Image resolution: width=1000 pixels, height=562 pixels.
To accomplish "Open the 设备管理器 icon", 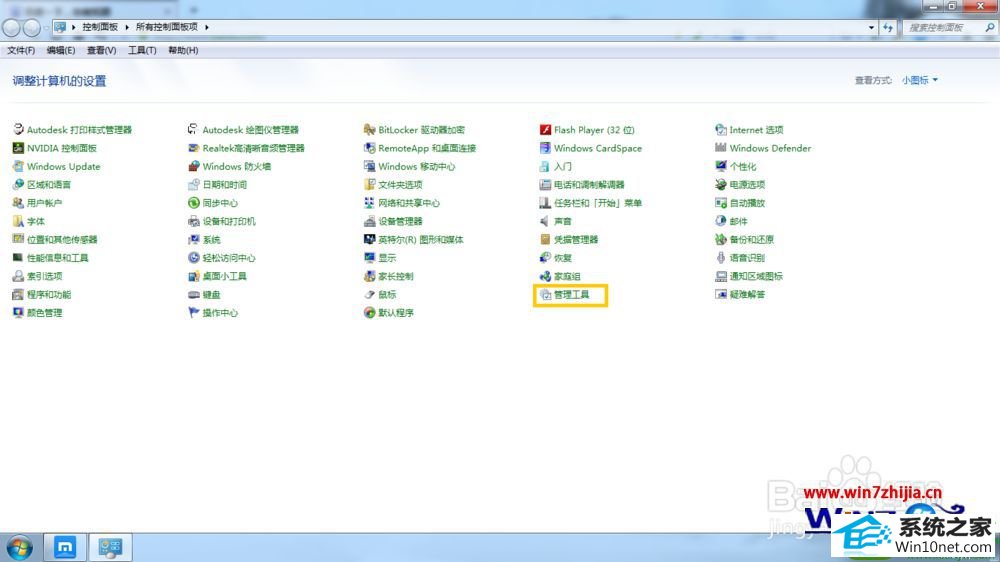I will pos(369,221).
